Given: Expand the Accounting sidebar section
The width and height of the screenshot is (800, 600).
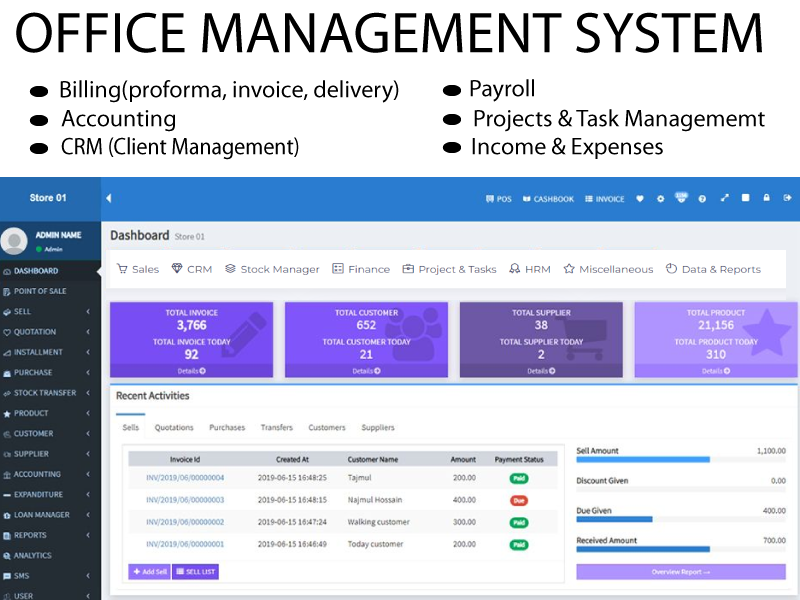Looking at the screenshot, I should pos(50,474).
